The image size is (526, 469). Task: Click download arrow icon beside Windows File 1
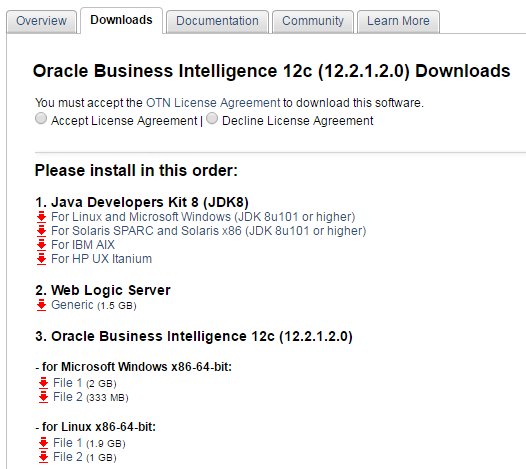coord(43,383)
